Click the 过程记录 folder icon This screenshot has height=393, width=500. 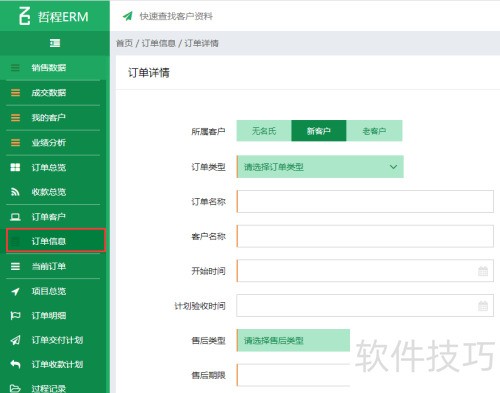point(15,388)
